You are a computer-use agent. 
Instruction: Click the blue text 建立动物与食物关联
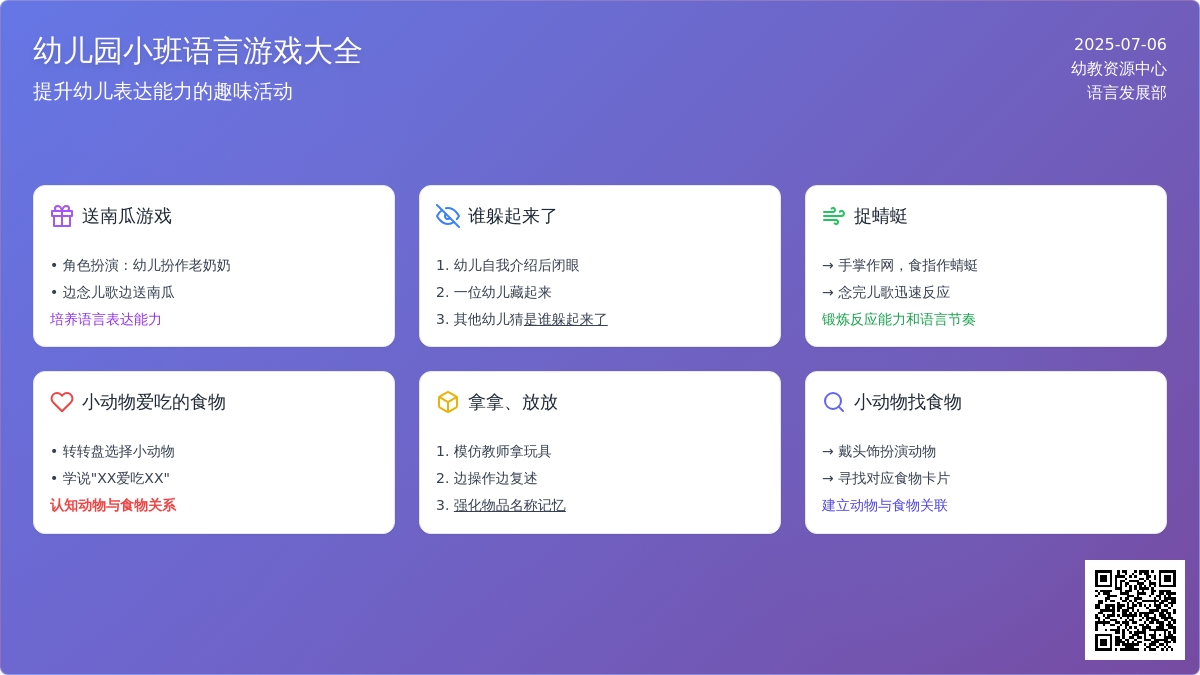click(x=885, y=506)
